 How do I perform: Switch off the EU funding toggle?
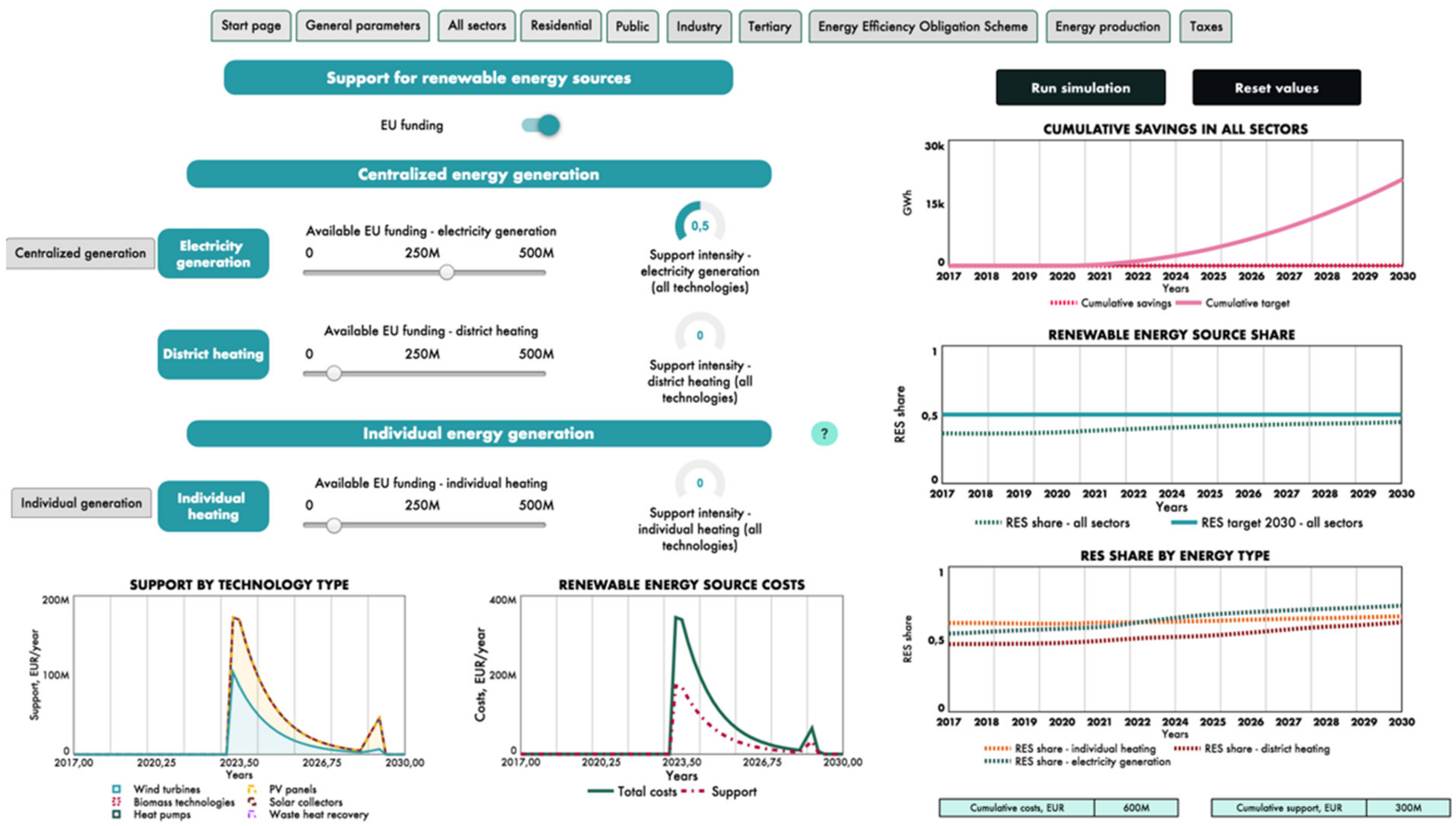coord(541,125)
